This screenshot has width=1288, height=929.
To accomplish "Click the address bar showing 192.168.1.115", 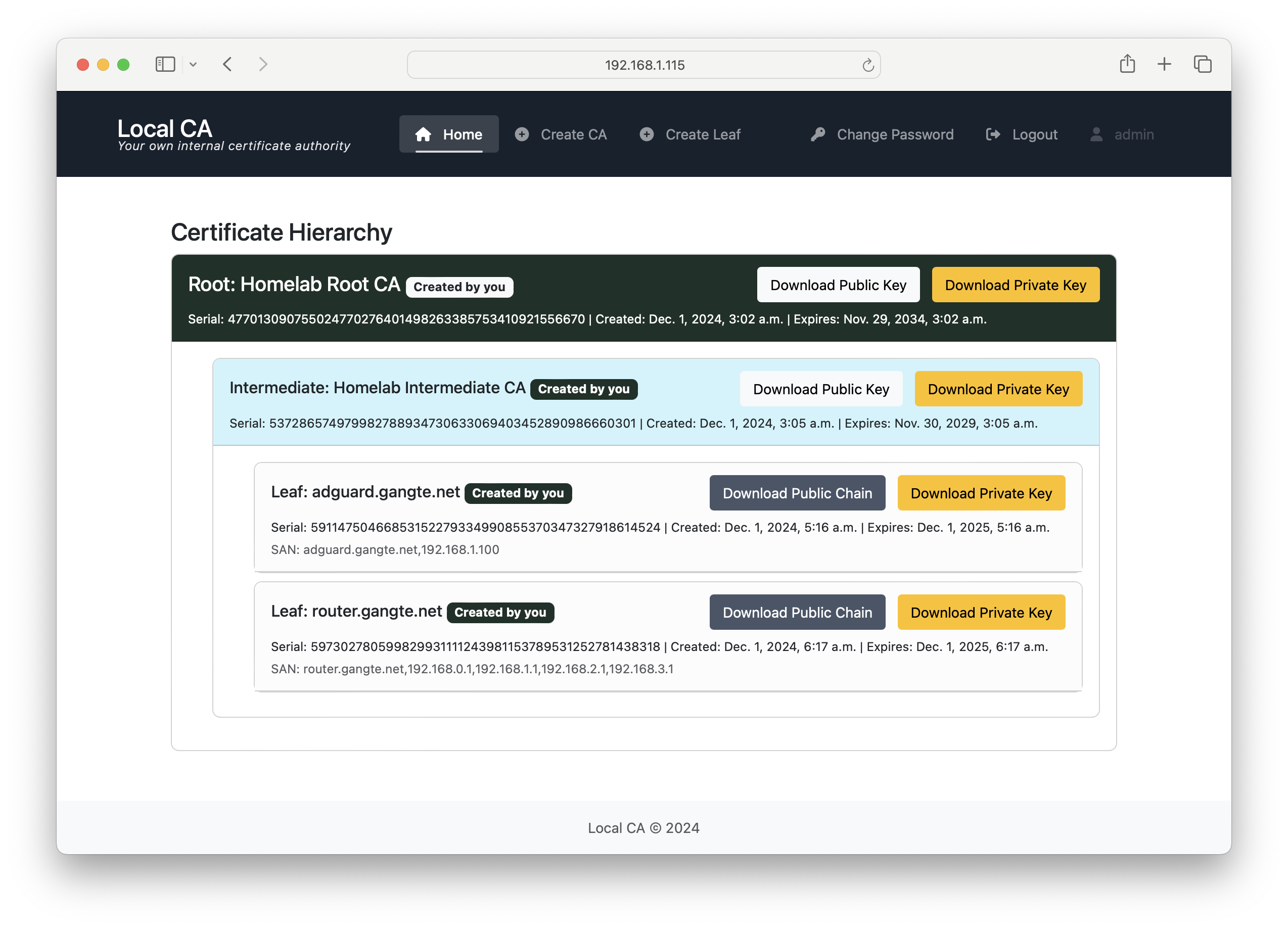I will (644, 65).
